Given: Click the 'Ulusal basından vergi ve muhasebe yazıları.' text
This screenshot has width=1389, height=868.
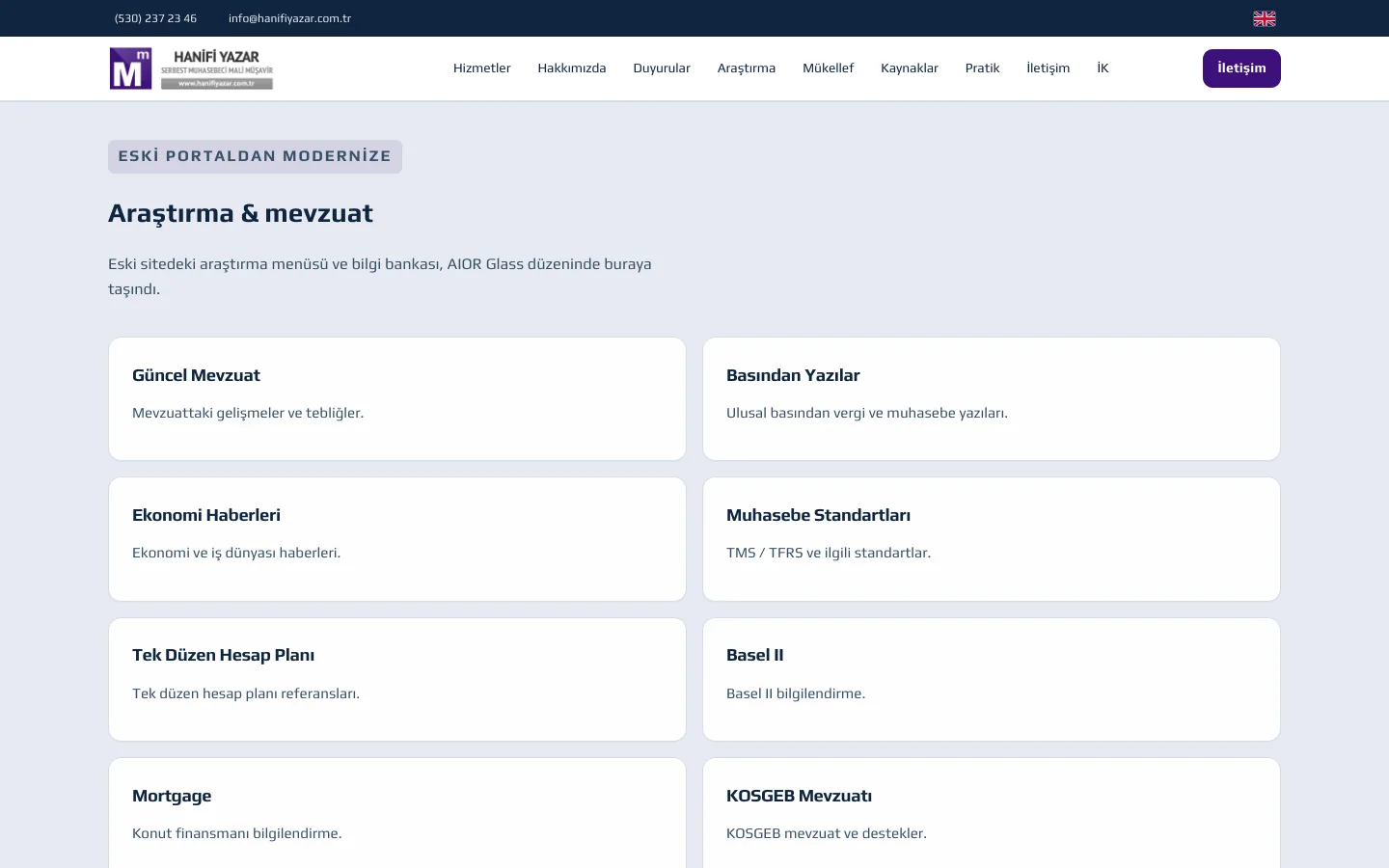Looking at the screenshot, I should click(867, 413).
